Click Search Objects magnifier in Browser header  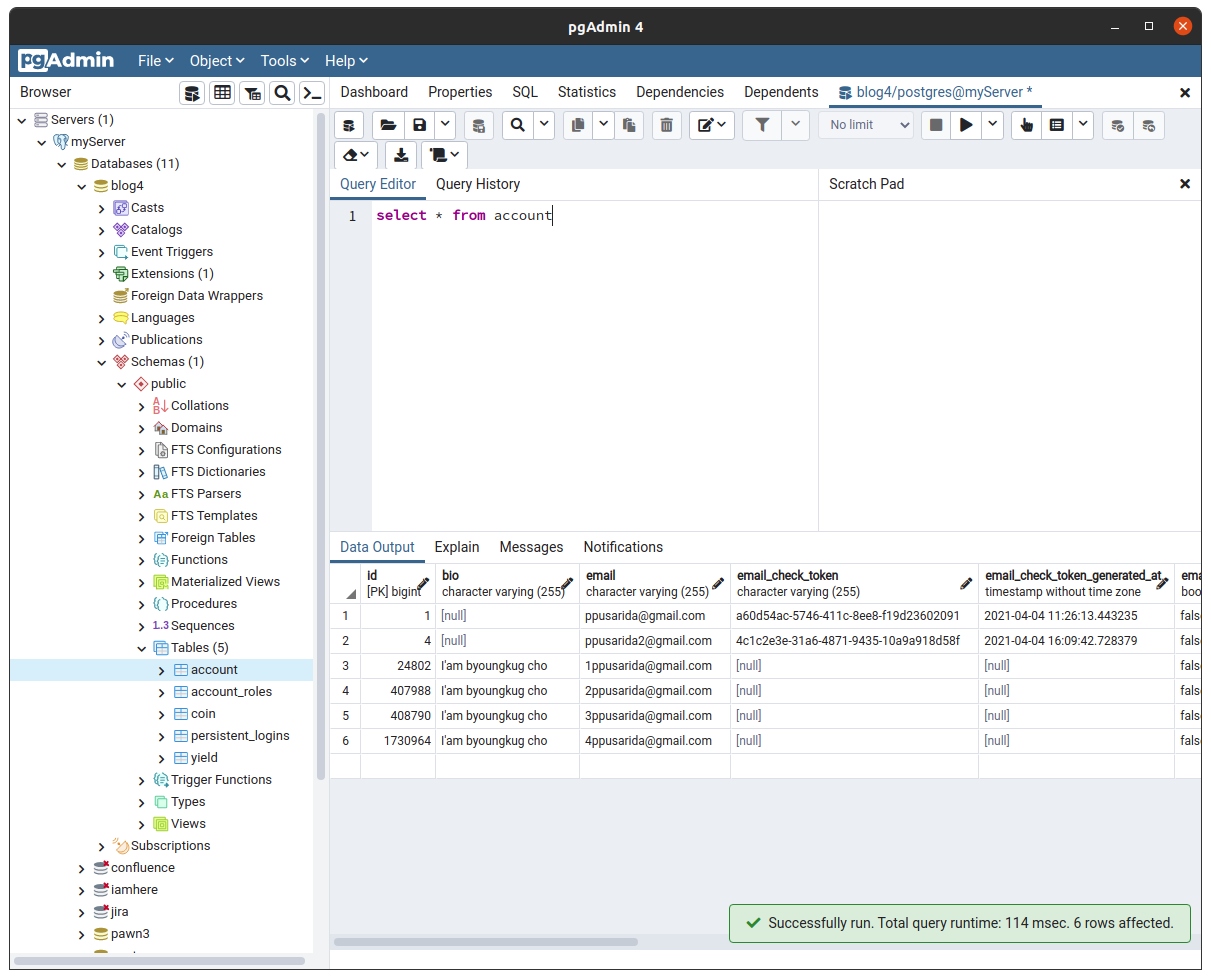pyautogui.click(x=282, y=93)
